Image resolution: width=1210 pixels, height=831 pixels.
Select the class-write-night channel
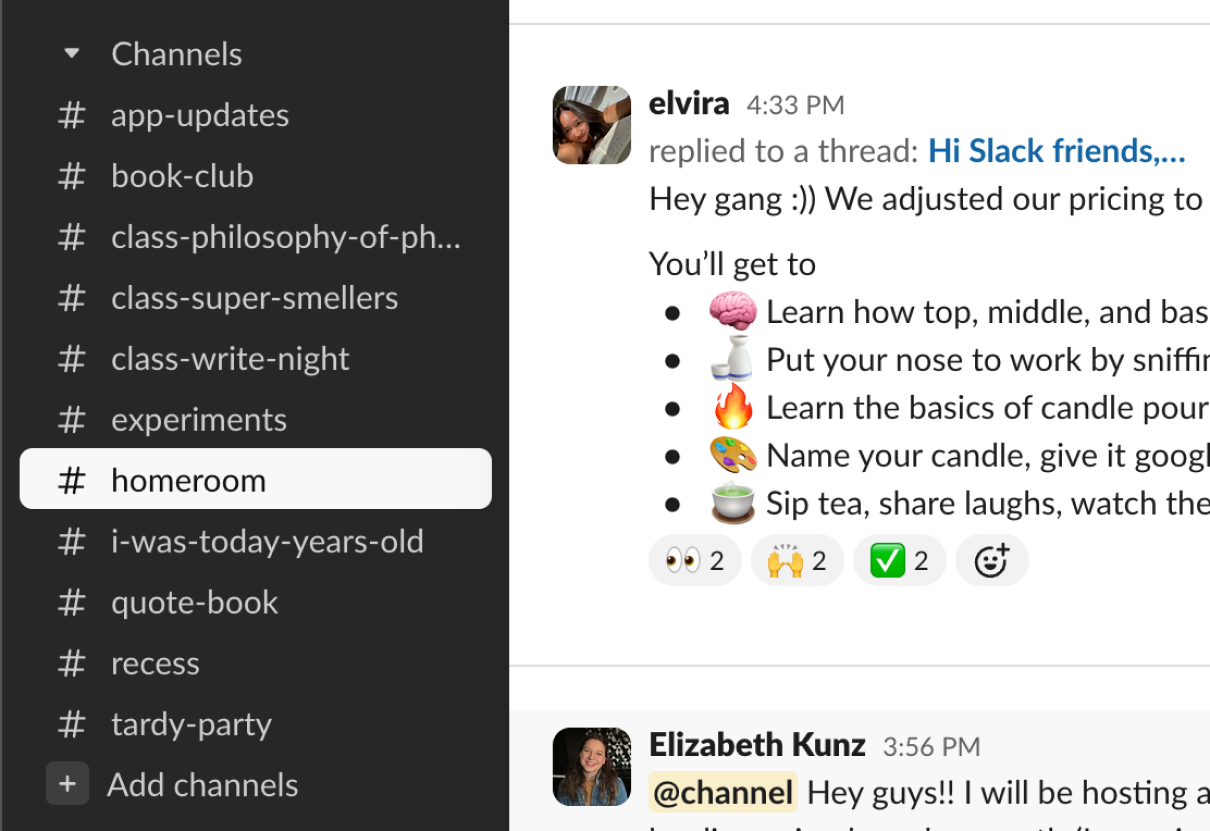point(230,358)
